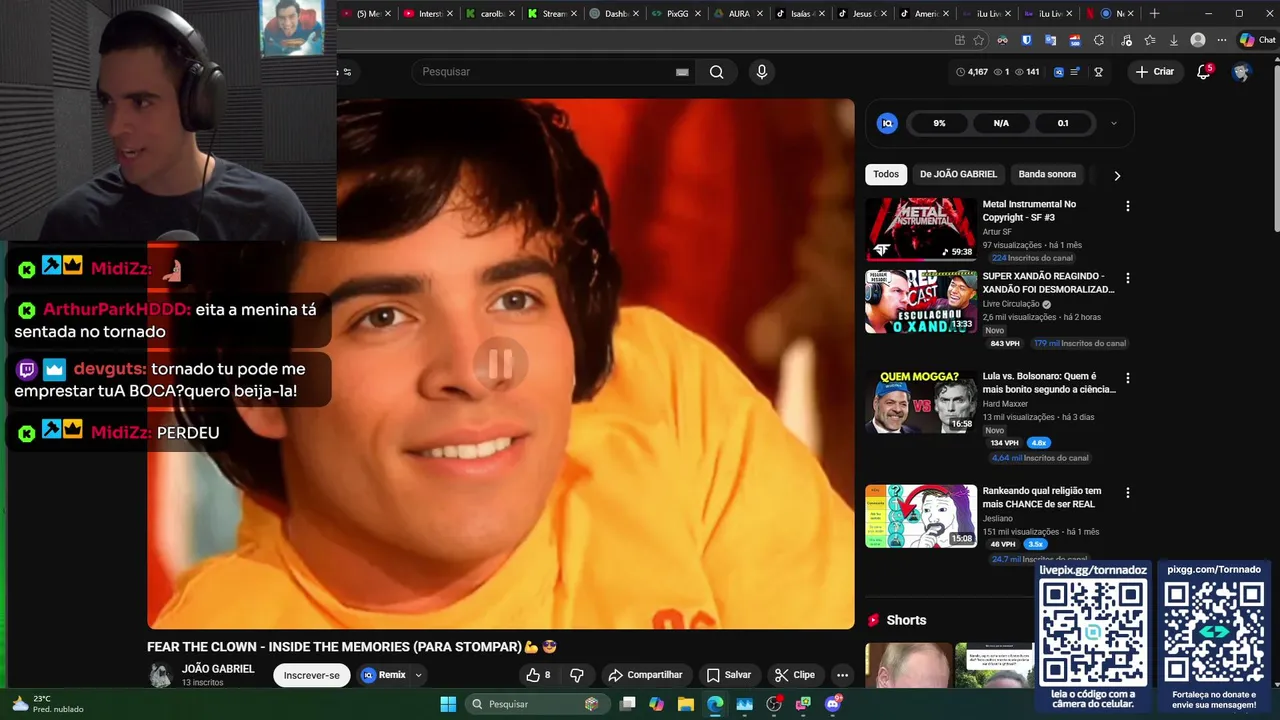Screen dimensions: 1280x720
Task: Open options for Lula vs. Bolsonaro video
Action: coord(1128,379)
